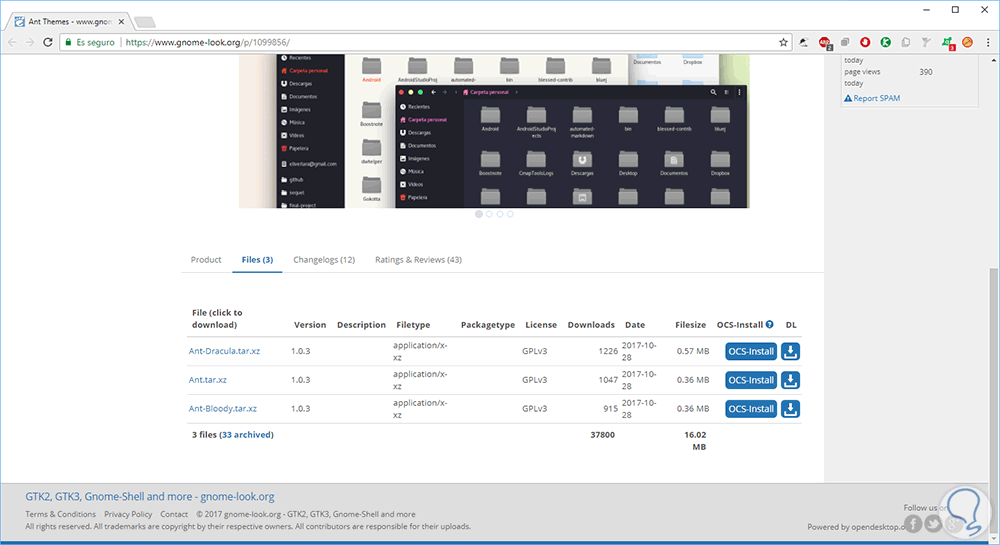The height and width of the screenshot is (545, 1000).
Task: Go back to the previous page
Action: pyautogui.click(x=12, y=42)
